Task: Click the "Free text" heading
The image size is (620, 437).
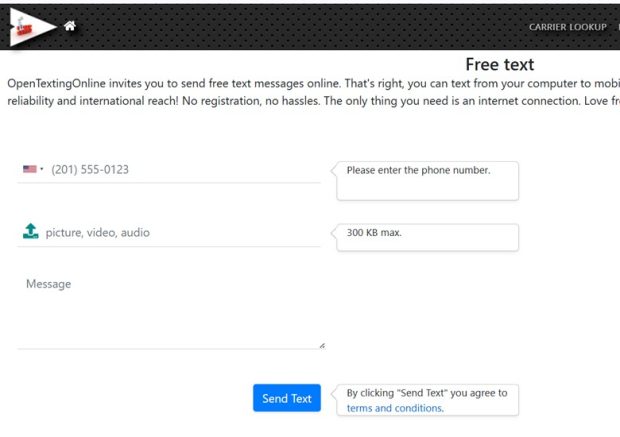Action: click(x=499, y=65)
